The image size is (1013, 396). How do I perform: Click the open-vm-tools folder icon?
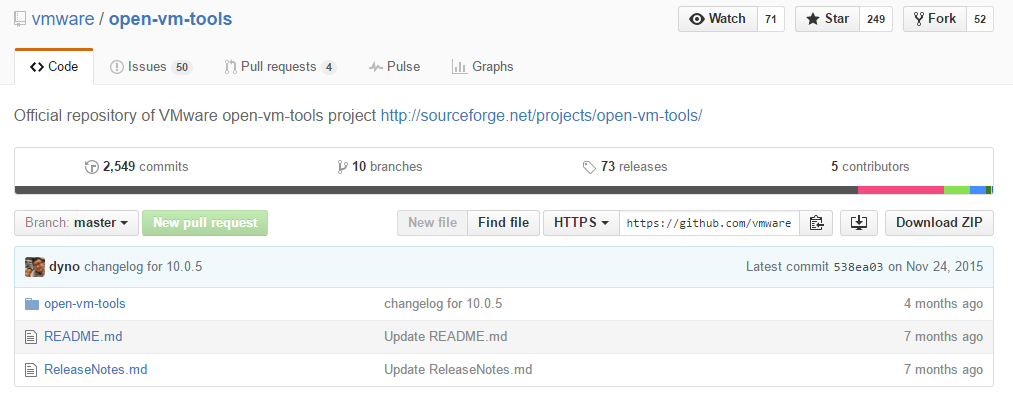(32, 304)
